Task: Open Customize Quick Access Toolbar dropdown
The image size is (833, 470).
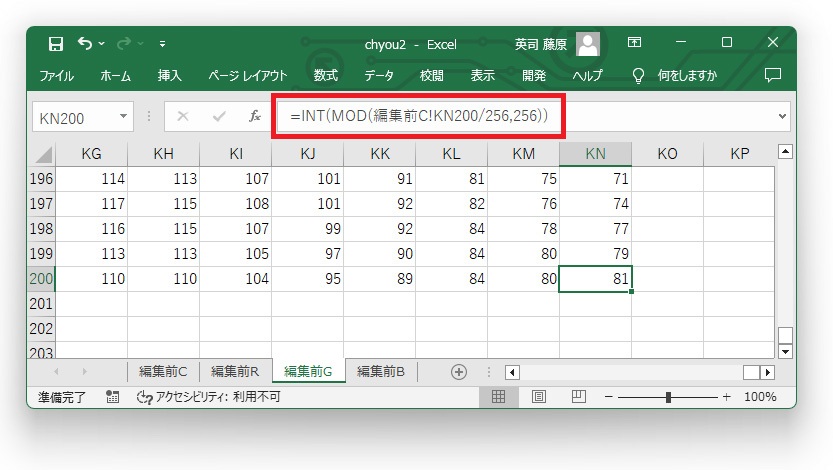Action: point(163,44)
